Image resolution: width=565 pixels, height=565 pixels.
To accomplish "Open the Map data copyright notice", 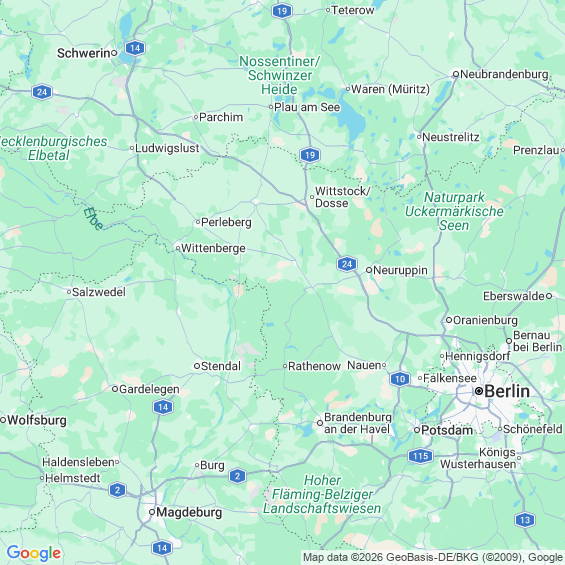I will 433,557.
